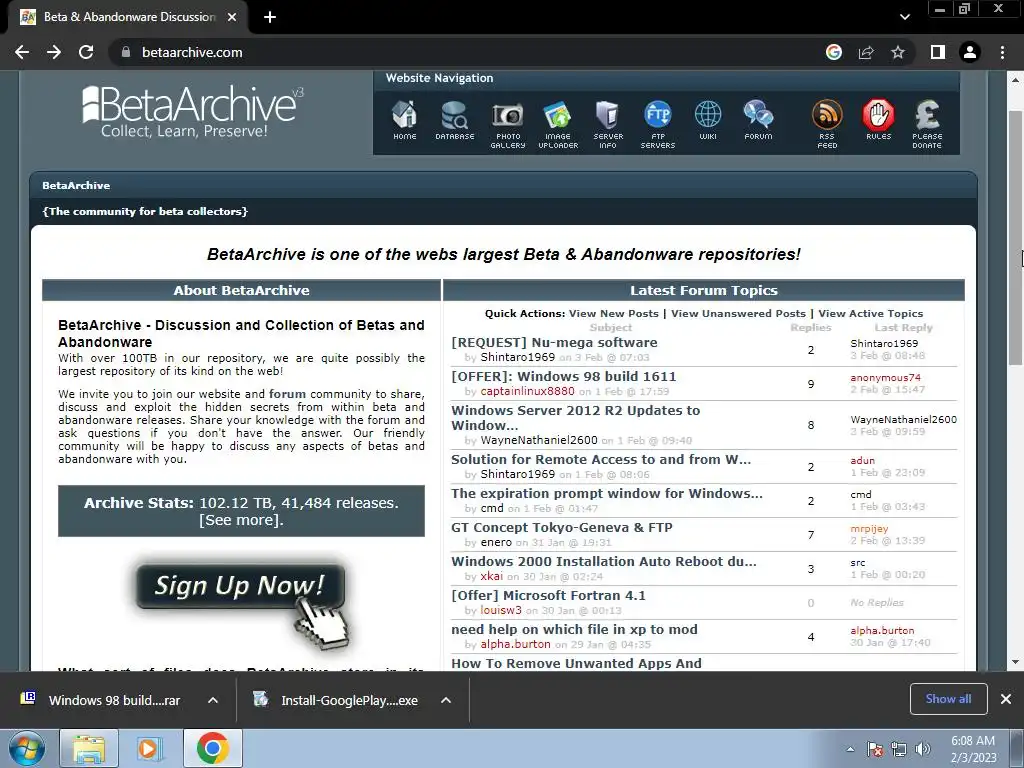The image size is (1024, 768).
Task: Open a new tab with plus button
Action: [x=270, y=17]
